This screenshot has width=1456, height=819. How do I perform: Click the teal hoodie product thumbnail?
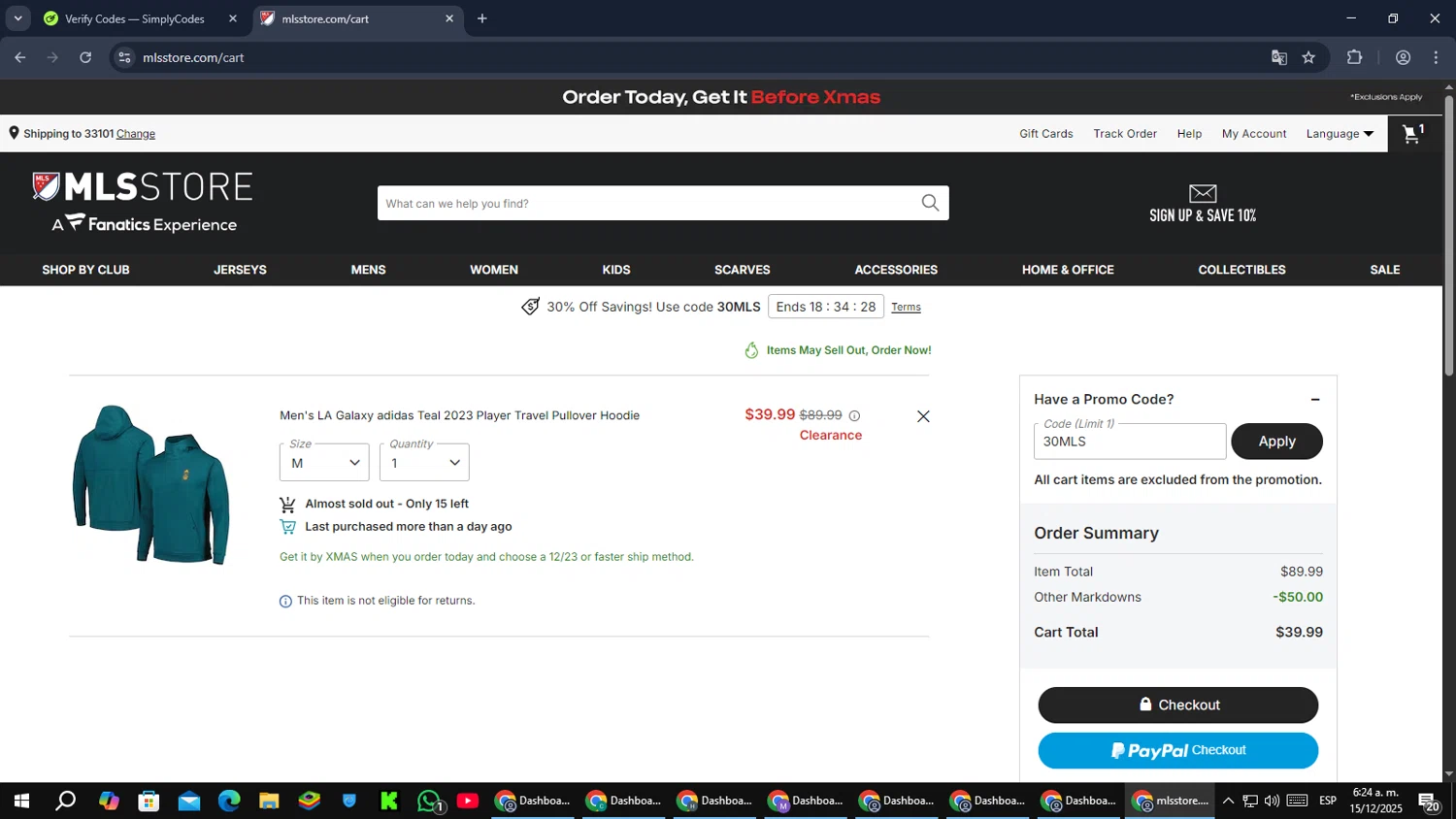[x=151, y=484]
